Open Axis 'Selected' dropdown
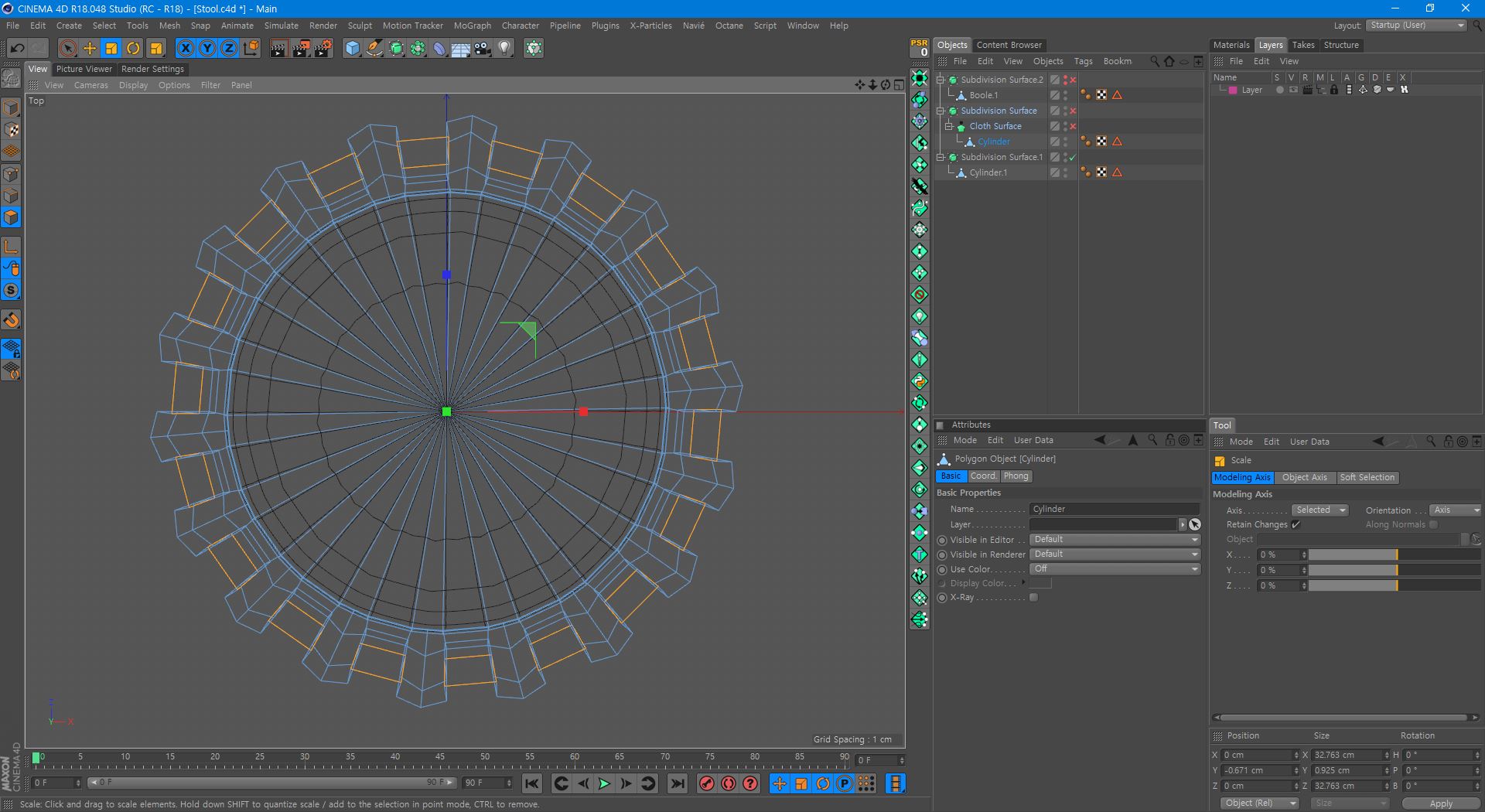This screenshot has height=812, width=1485. click(1320, 510)
